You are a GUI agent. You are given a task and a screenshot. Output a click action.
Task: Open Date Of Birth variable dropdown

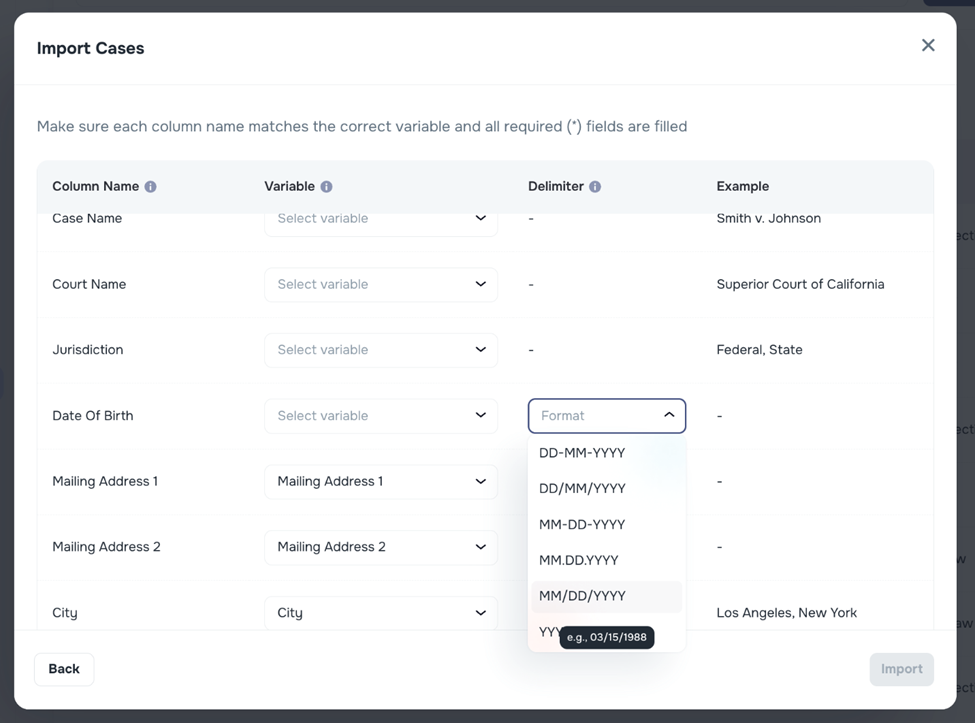tap(380, 416)
